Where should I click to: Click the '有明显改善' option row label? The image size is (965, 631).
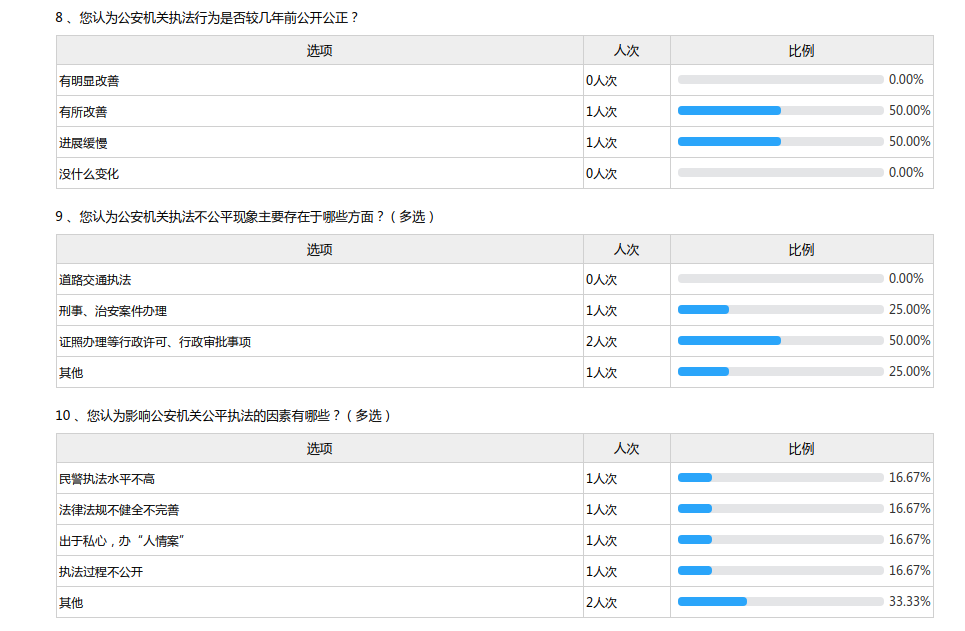click(89, 81)
